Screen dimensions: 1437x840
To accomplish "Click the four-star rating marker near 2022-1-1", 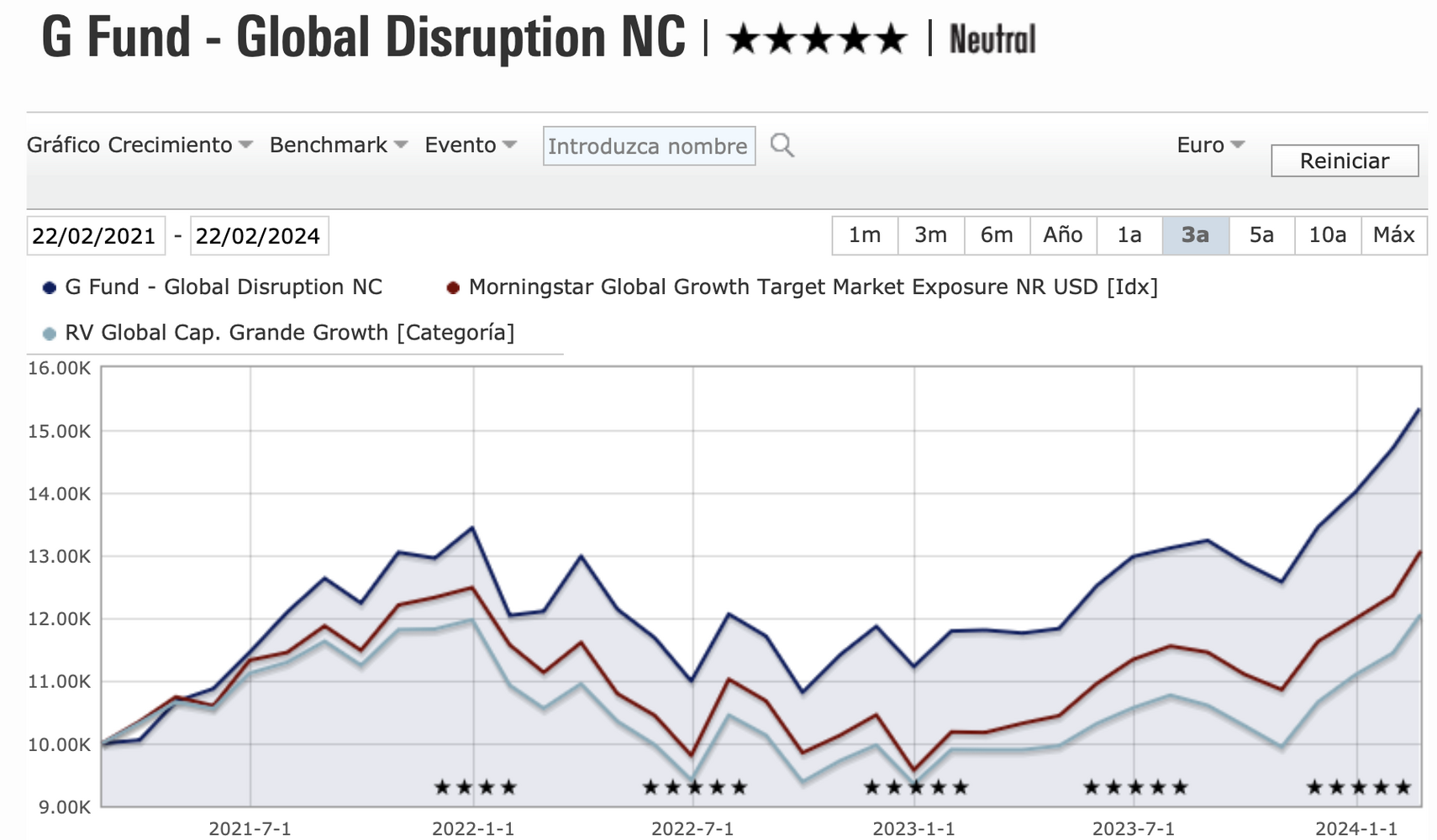I will 476,787.
